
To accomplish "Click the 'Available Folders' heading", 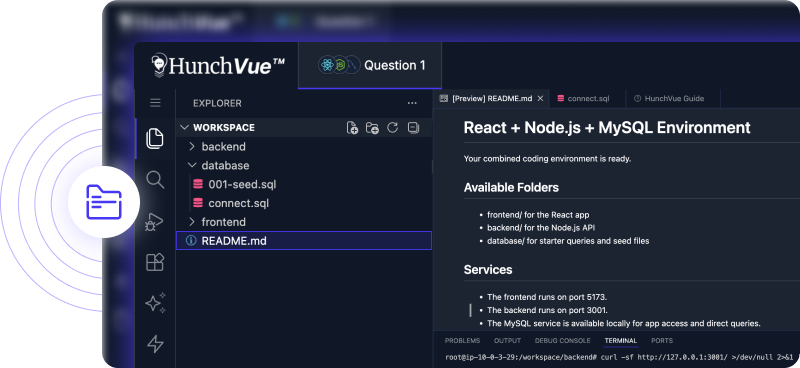I will (x=511, y=187).
